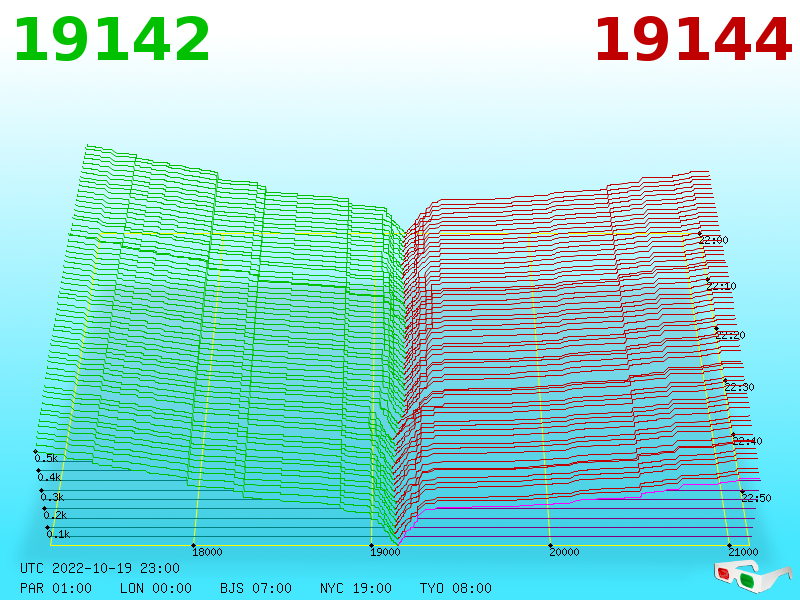800x600 pixels.
Task: Click the 22:20 time axis marker
Action: (731, 335)
